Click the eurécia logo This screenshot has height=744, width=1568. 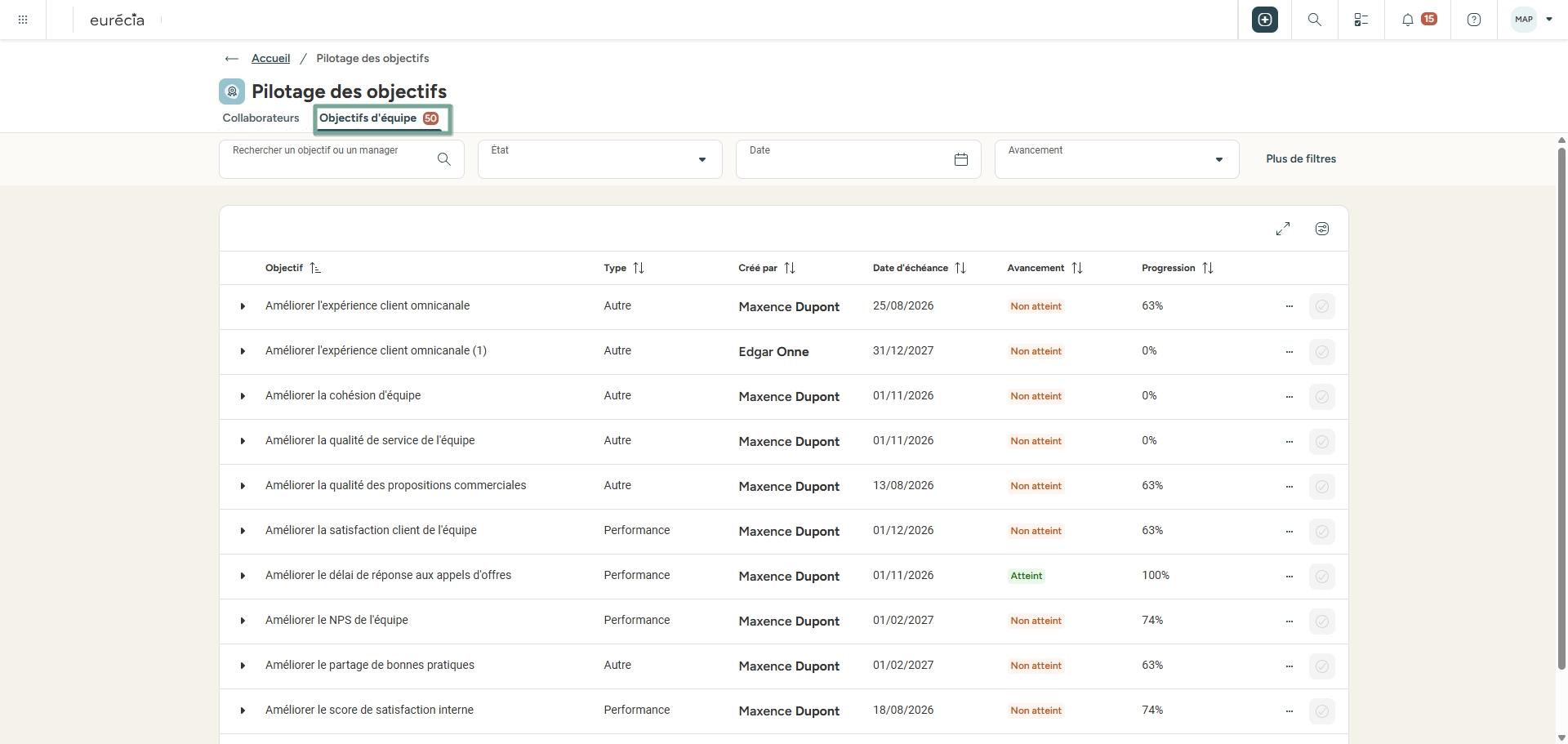[118, 20]
